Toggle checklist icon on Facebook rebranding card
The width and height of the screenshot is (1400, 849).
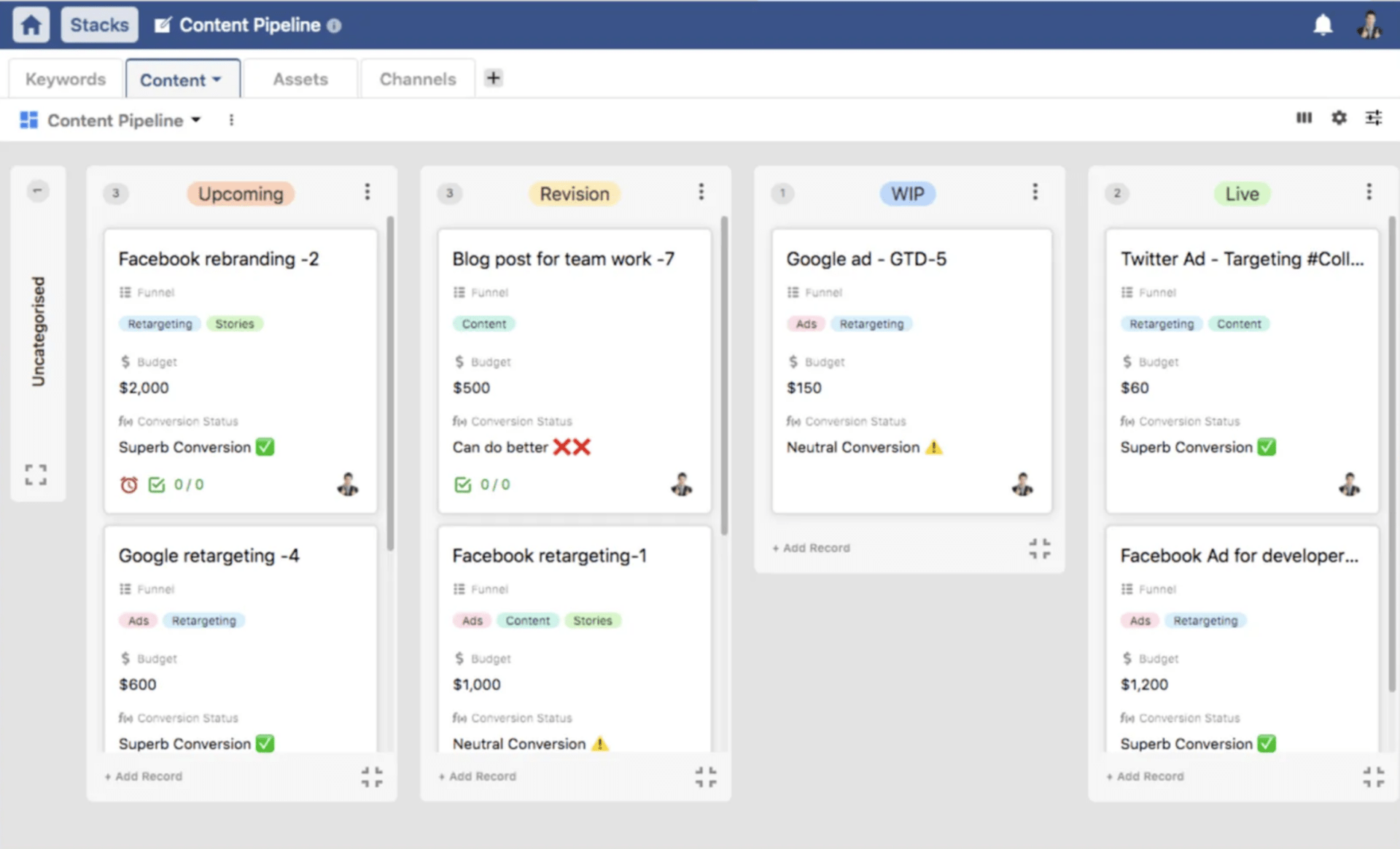(x=157, y=484)
